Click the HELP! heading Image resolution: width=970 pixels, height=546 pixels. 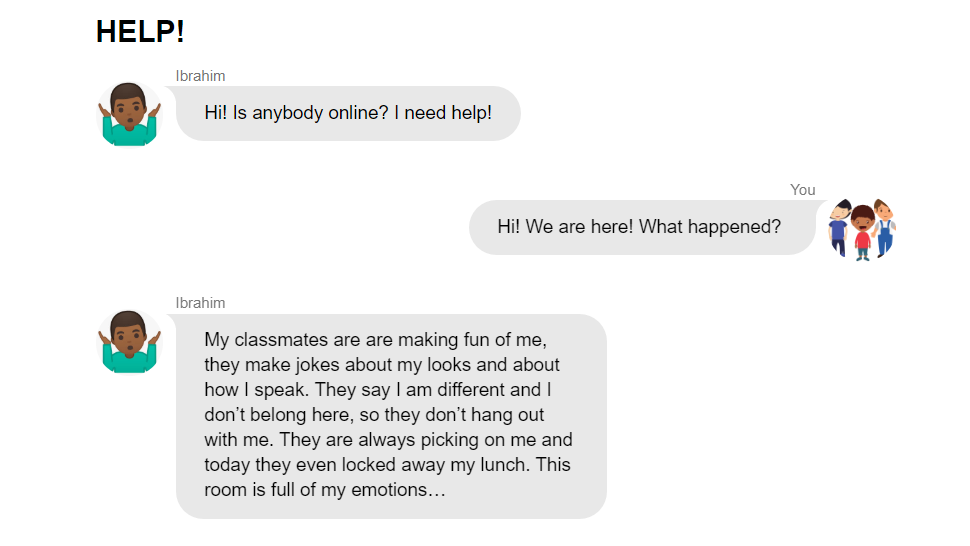pos(140,32)
